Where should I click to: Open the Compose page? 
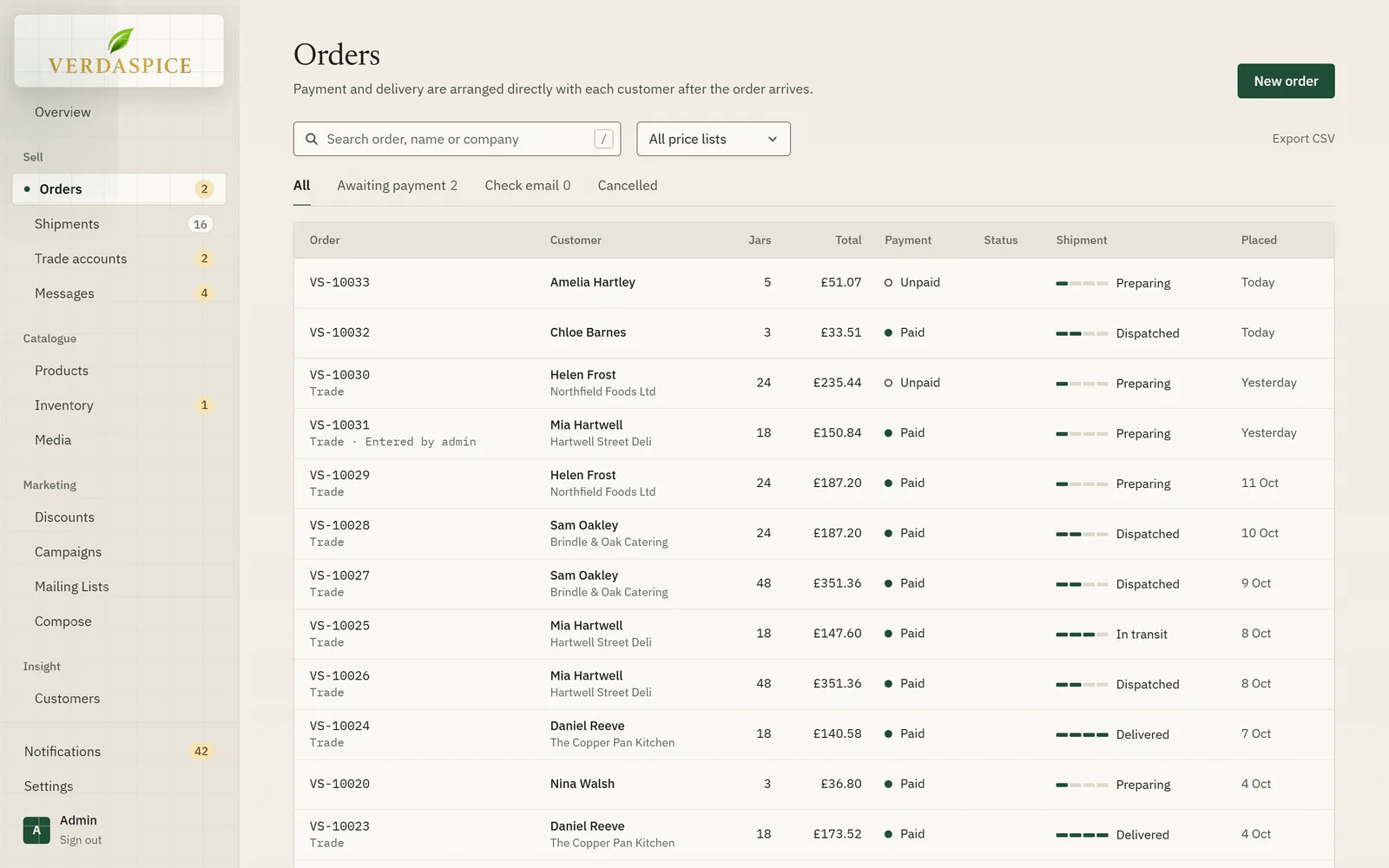[x=119, y=621]
